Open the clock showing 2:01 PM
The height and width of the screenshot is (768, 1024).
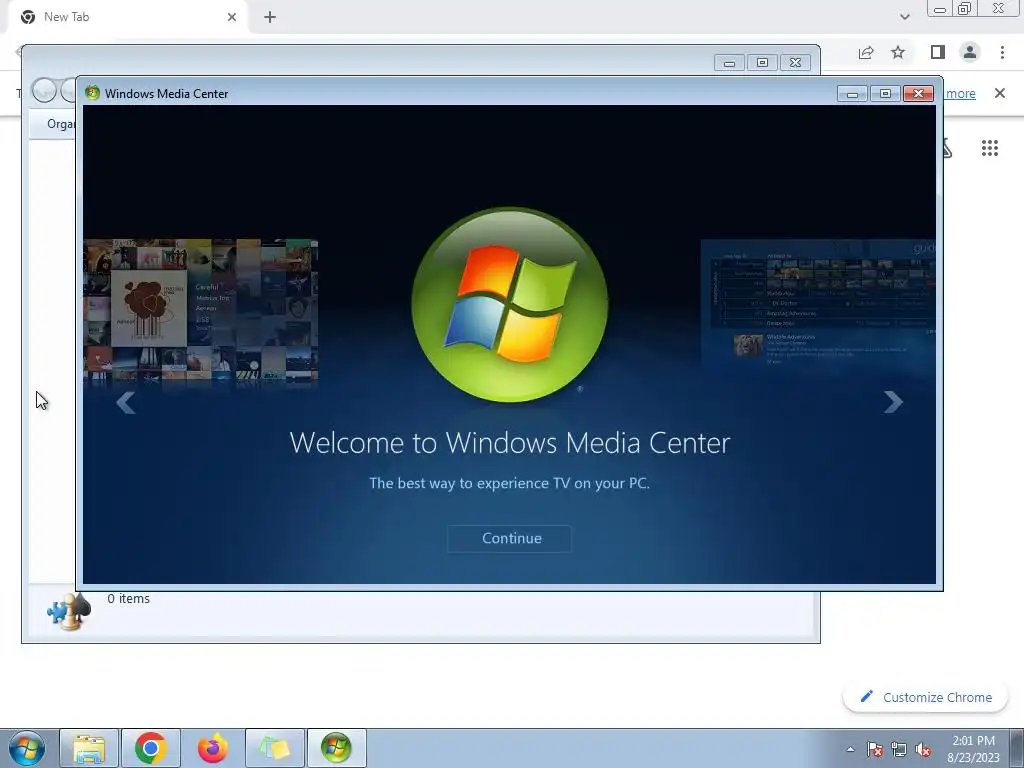pos(973,748)
